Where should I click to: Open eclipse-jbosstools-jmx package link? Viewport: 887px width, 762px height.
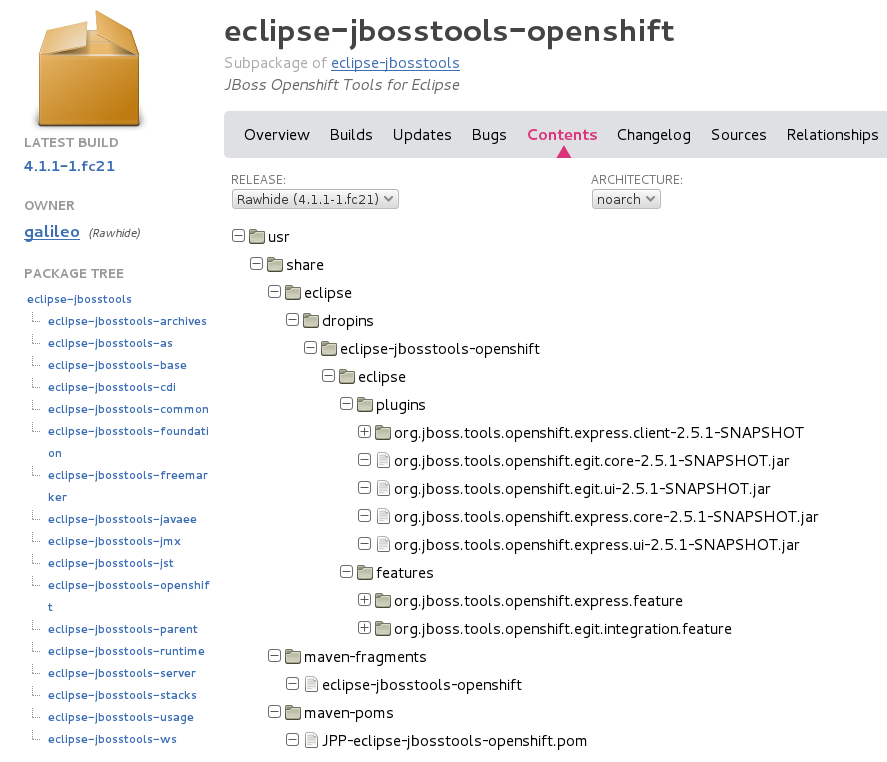click(114, 541)
